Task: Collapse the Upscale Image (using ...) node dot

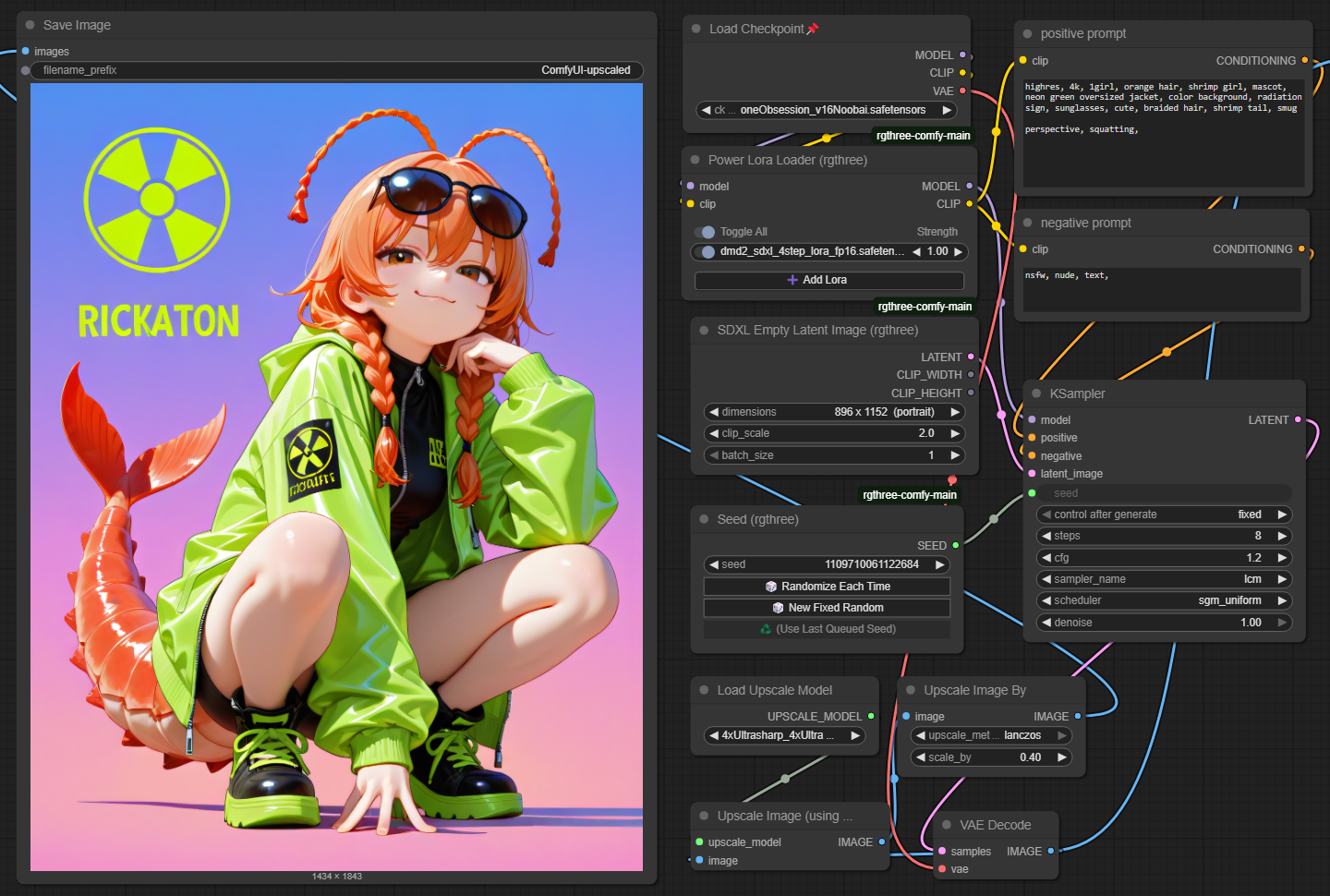Action: point(705,816)
